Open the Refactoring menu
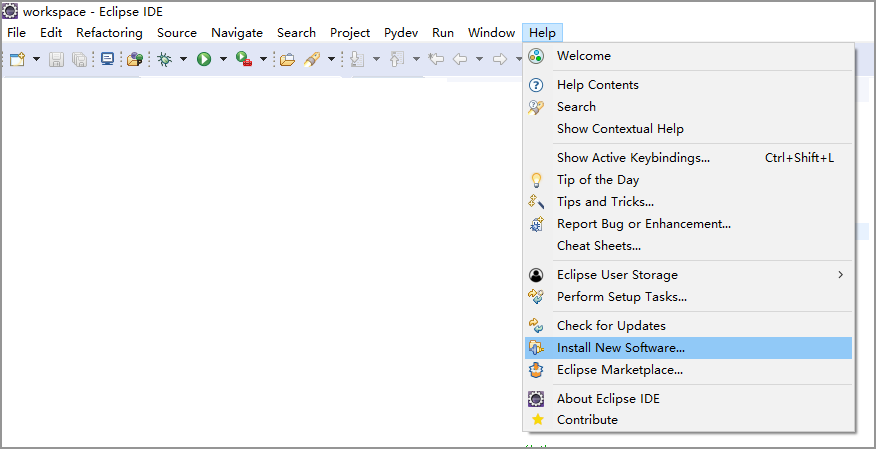This screenshot has width=876, height=449. click(x=110, y=33)
